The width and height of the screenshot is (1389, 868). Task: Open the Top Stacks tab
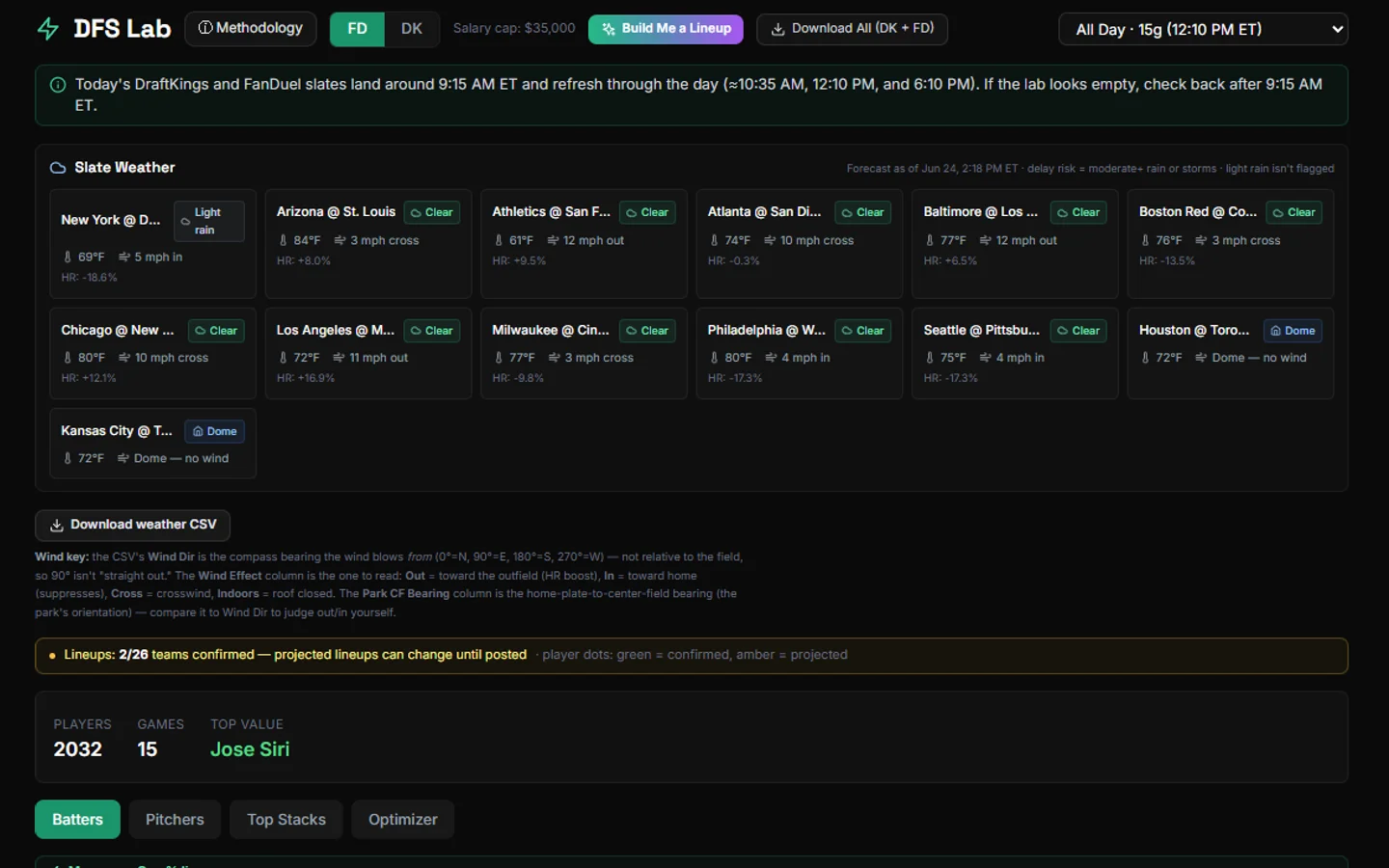286,820
